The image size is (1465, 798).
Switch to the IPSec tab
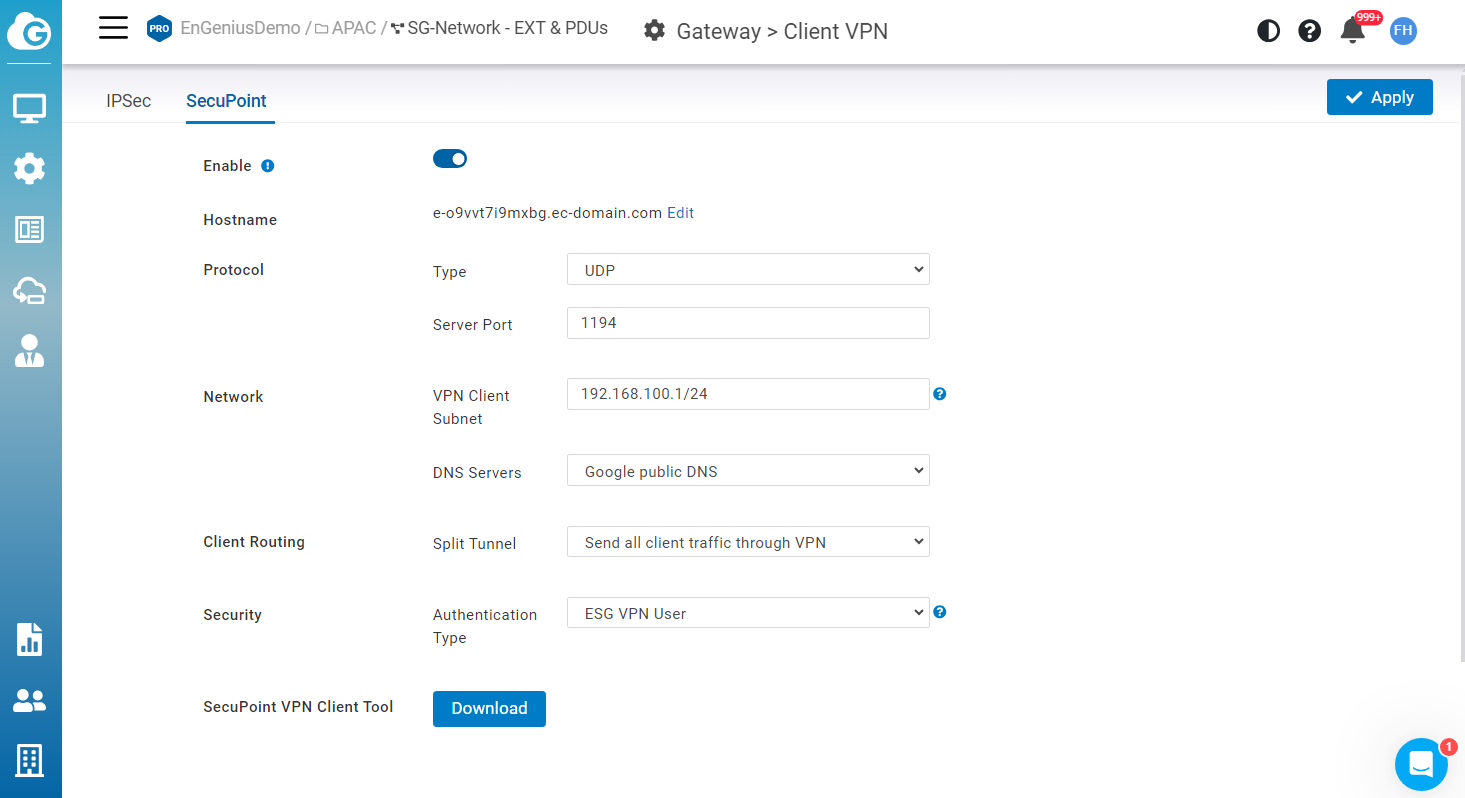128,101
